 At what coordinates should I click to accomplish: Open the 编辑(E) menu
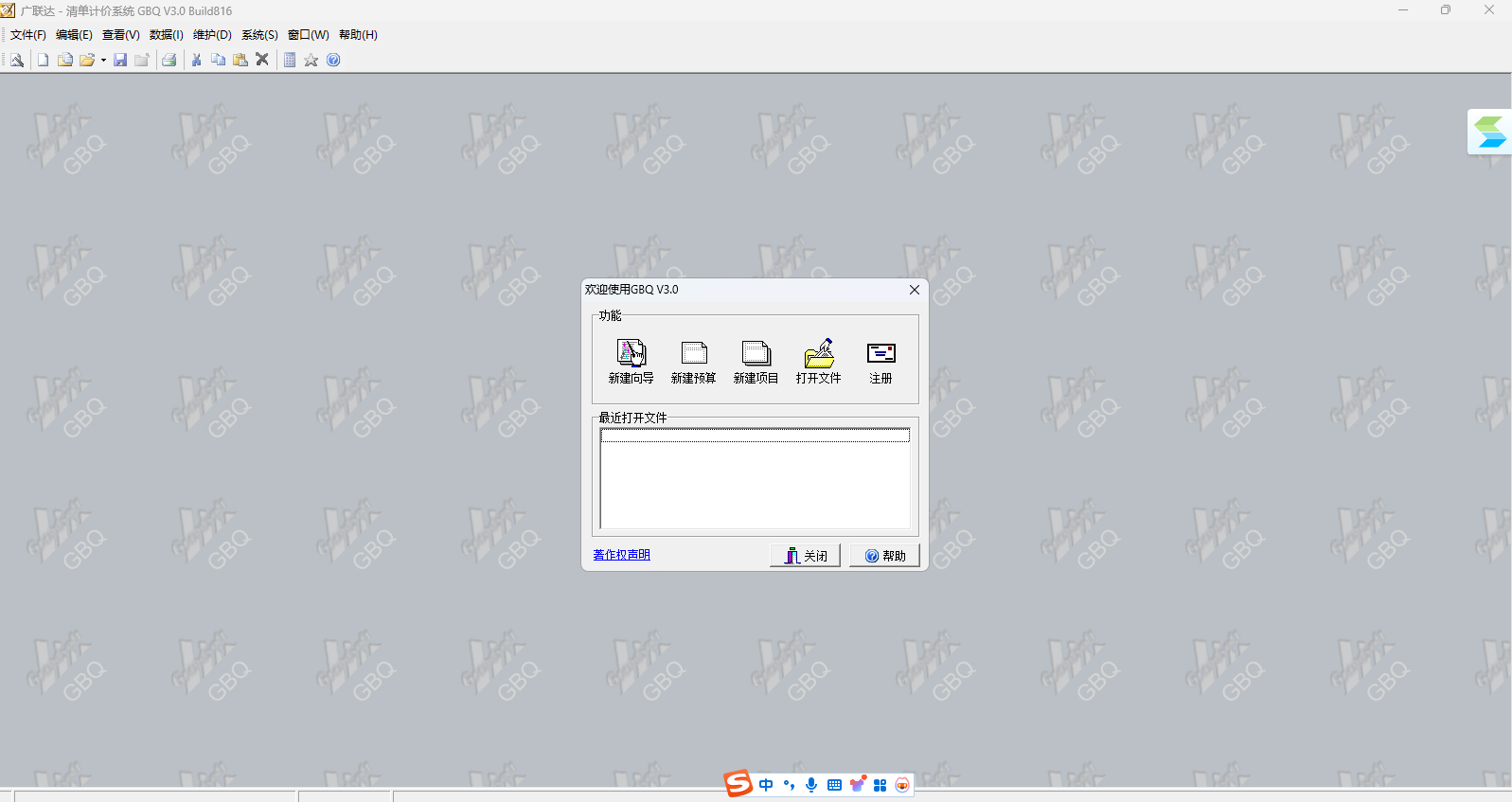click(74, 35)
